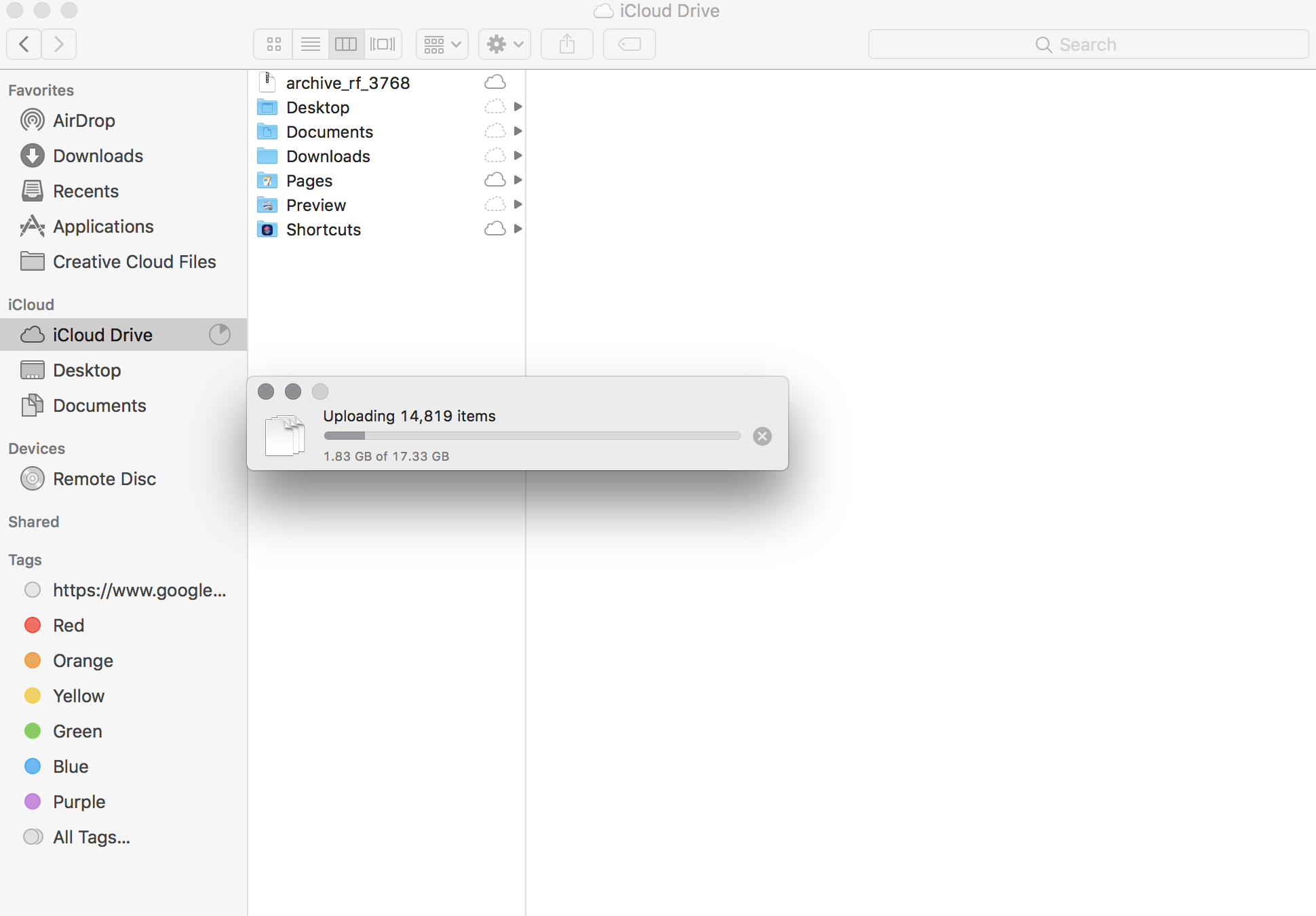
Task: Select Remote Disc under Devices
Action: [x=104, y=478]
